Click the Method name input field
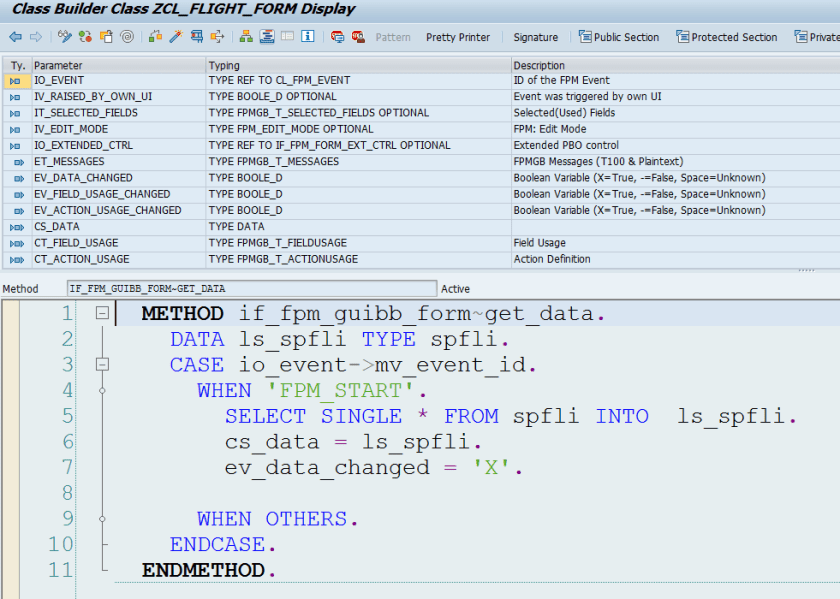 coord(251,289)
